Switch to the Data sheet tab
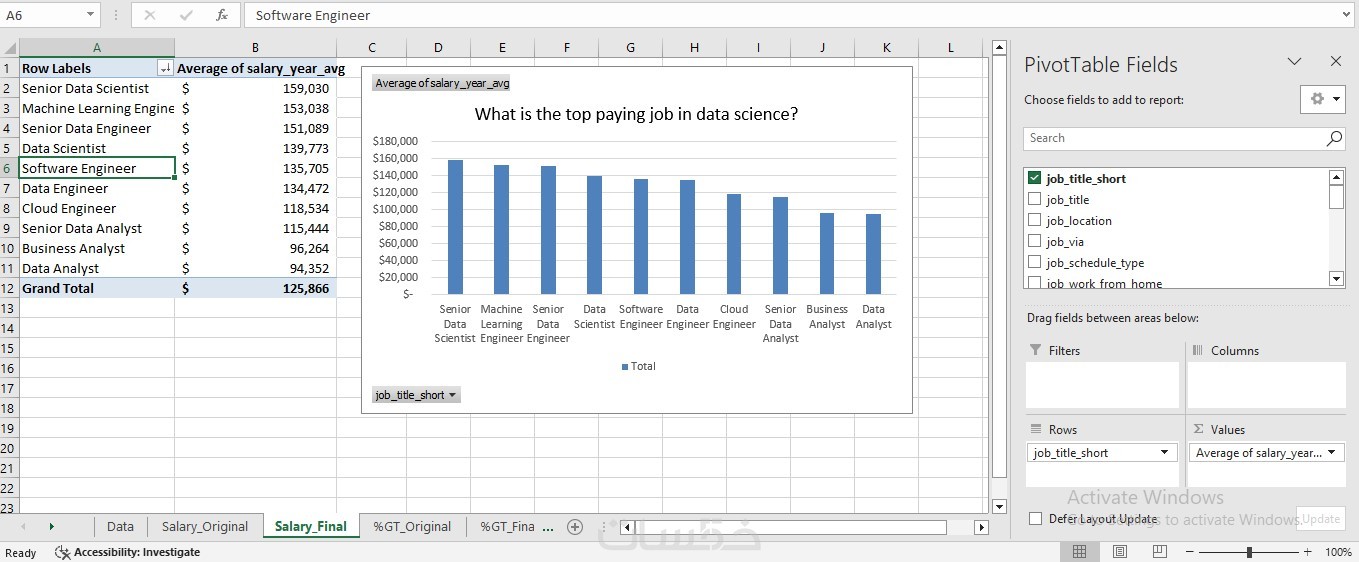1359x562 pixels. coord(120,527)
